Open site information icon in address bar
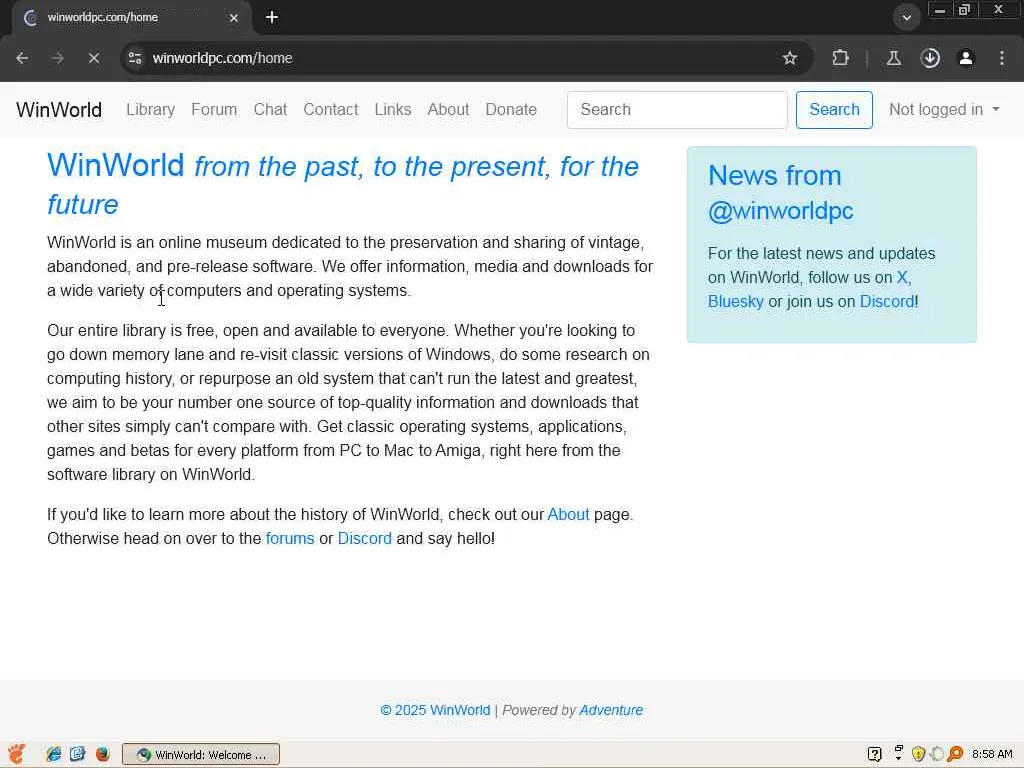This screenshot has width=1024, height=768. 135,58
